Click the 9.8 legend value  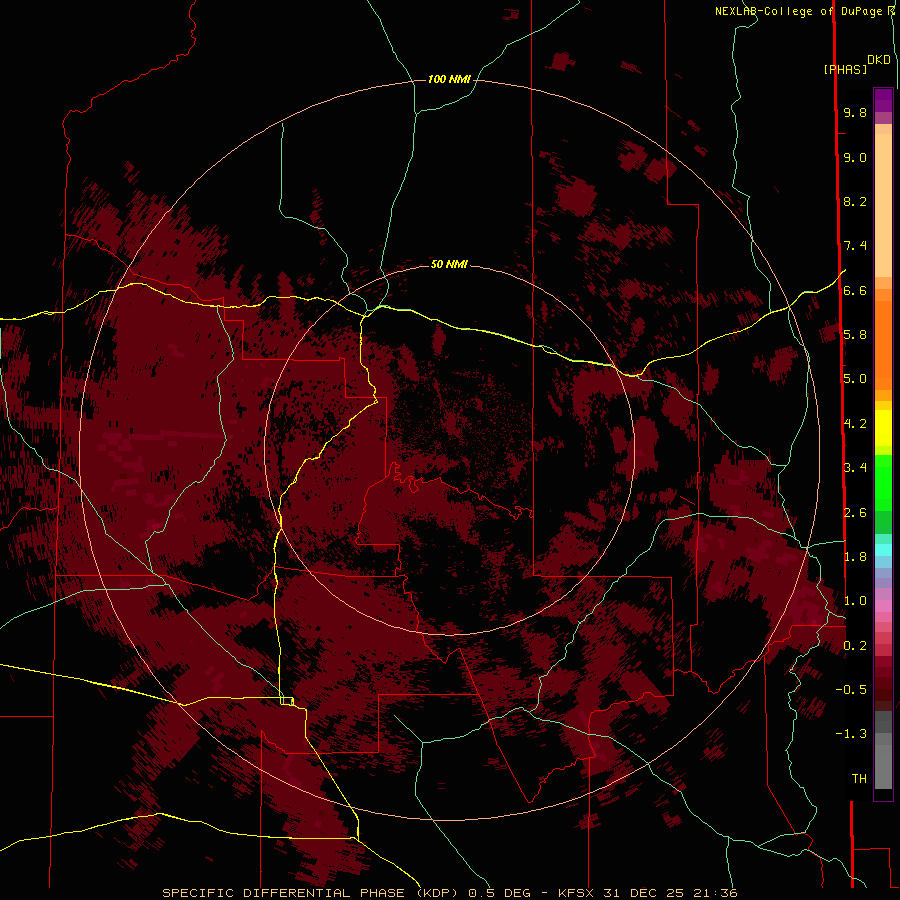coord(855,112)
